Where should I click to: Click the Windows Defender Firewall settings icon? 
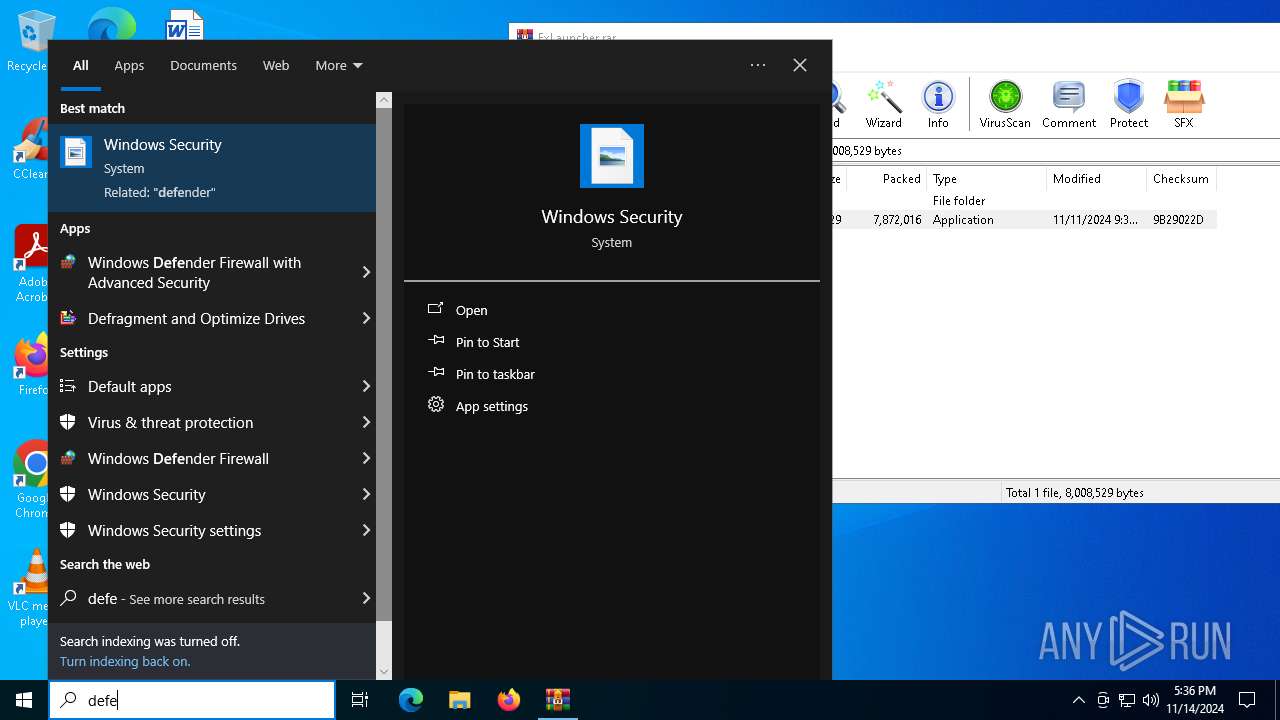coord(68,458)
